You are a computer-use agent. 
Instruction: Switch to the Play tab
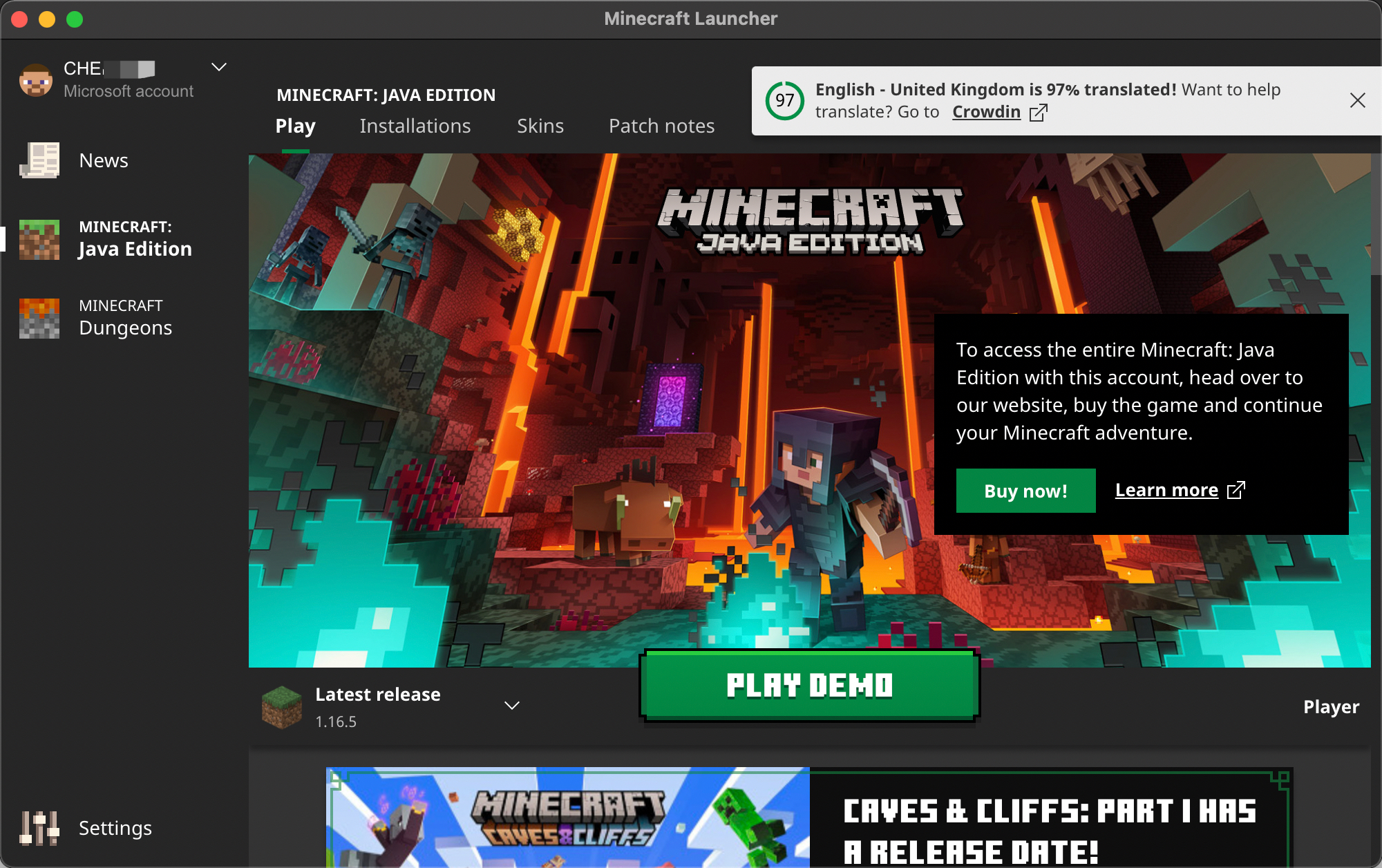click(x=295, y=126)
